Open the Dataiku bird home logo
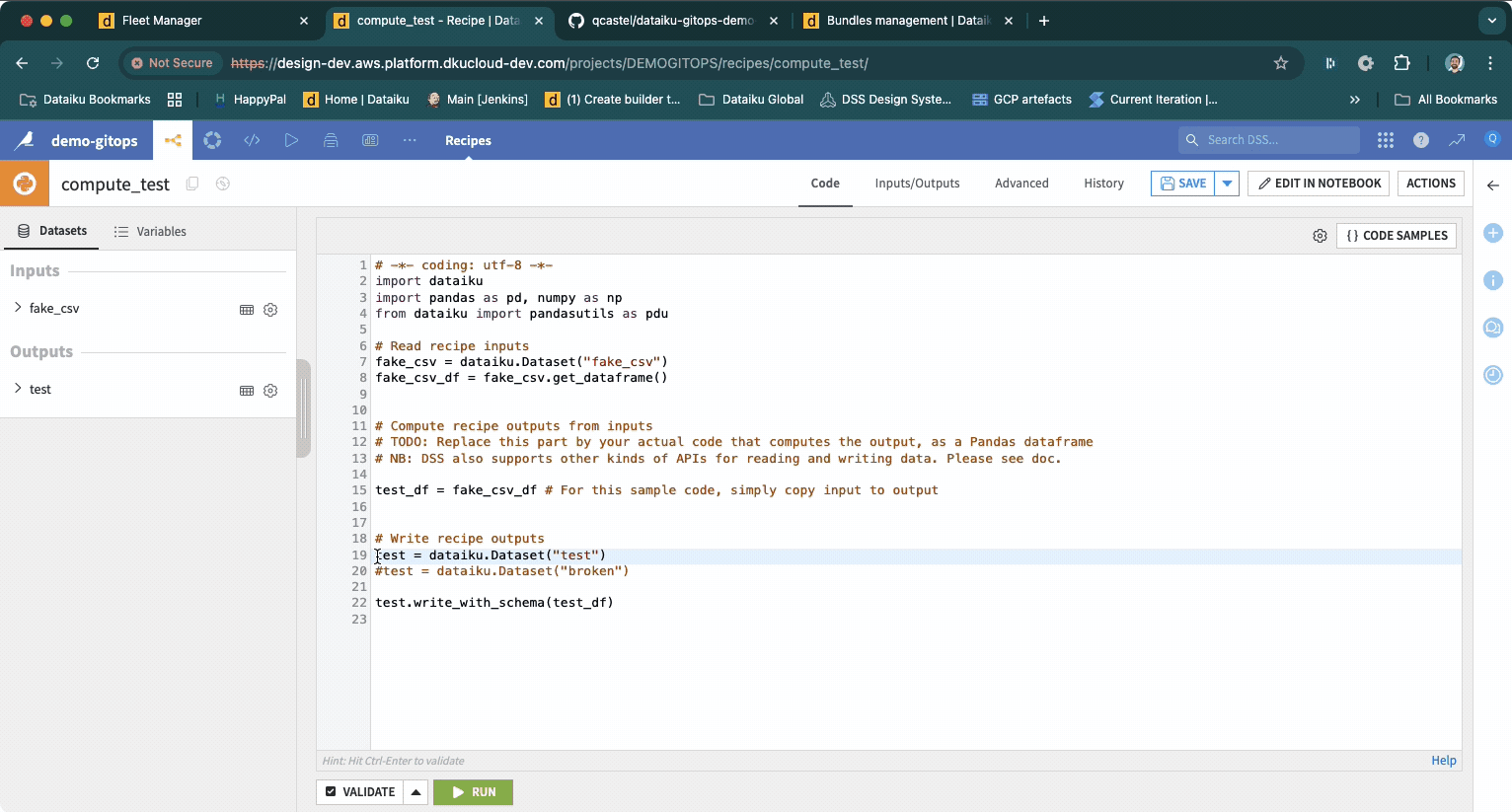 pos(25,140)
